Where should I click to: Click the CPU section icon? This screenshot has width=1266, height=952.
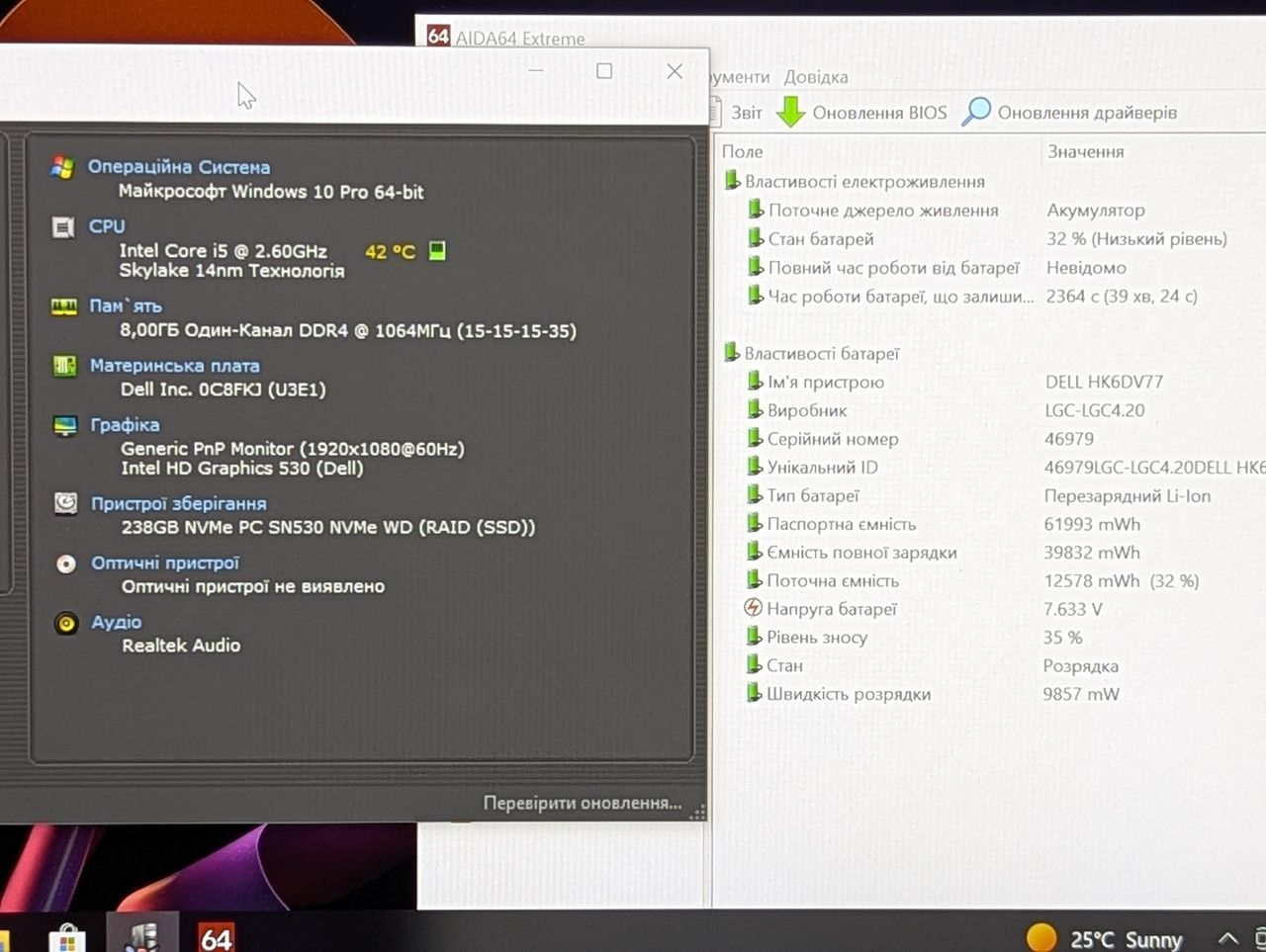(63, 228)
